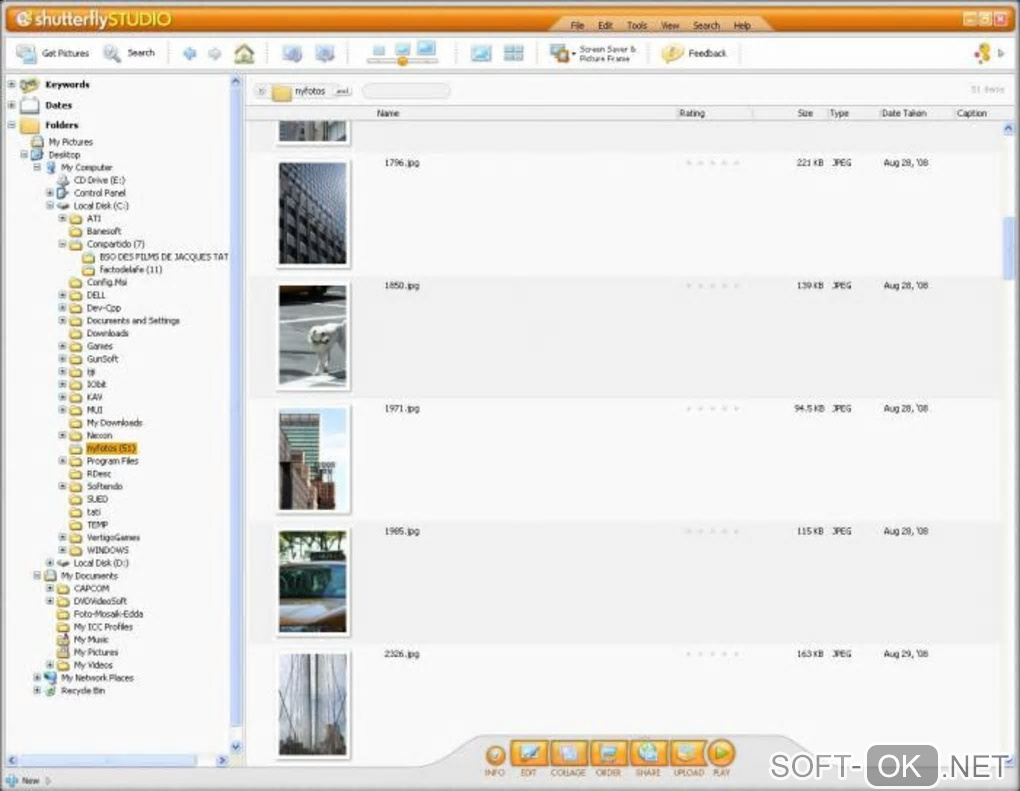Click the breadcrumb search input field
The height and width of the screenshot is (791, 1020).
click(406, 92)
